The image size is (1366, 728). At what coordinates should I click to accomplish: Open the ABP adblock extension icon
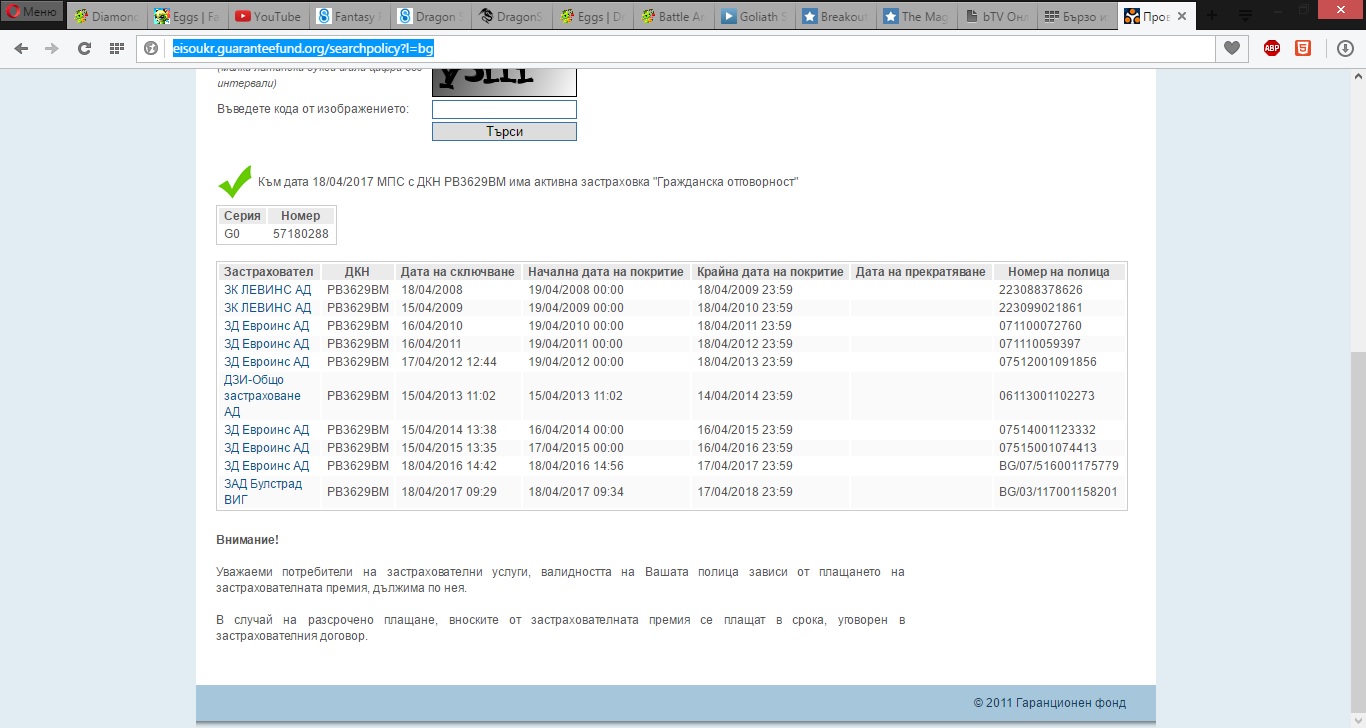[1272, 48]
